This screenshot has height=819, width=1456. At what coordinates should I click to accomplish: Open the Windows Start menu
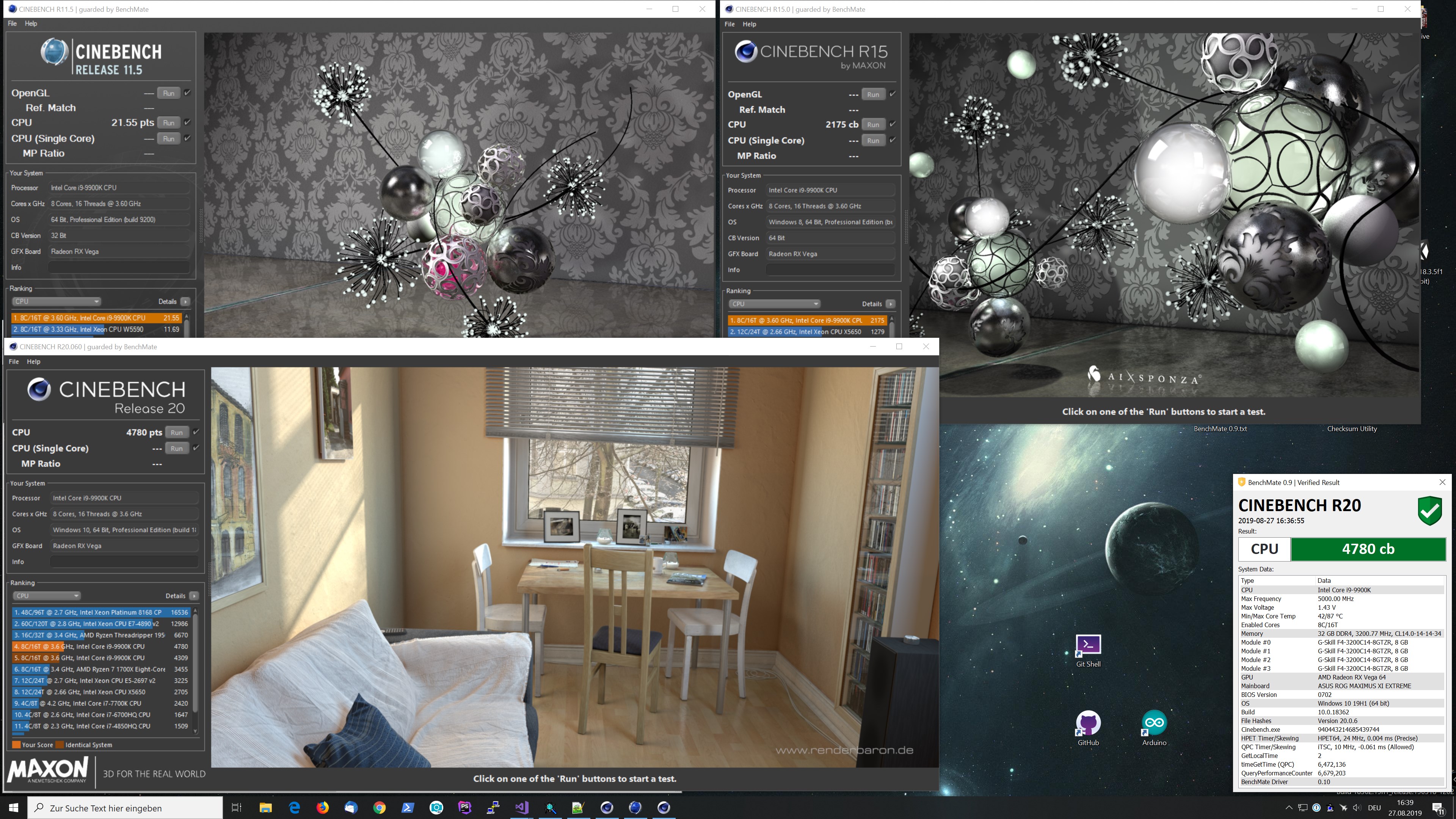tap(14, 808)
